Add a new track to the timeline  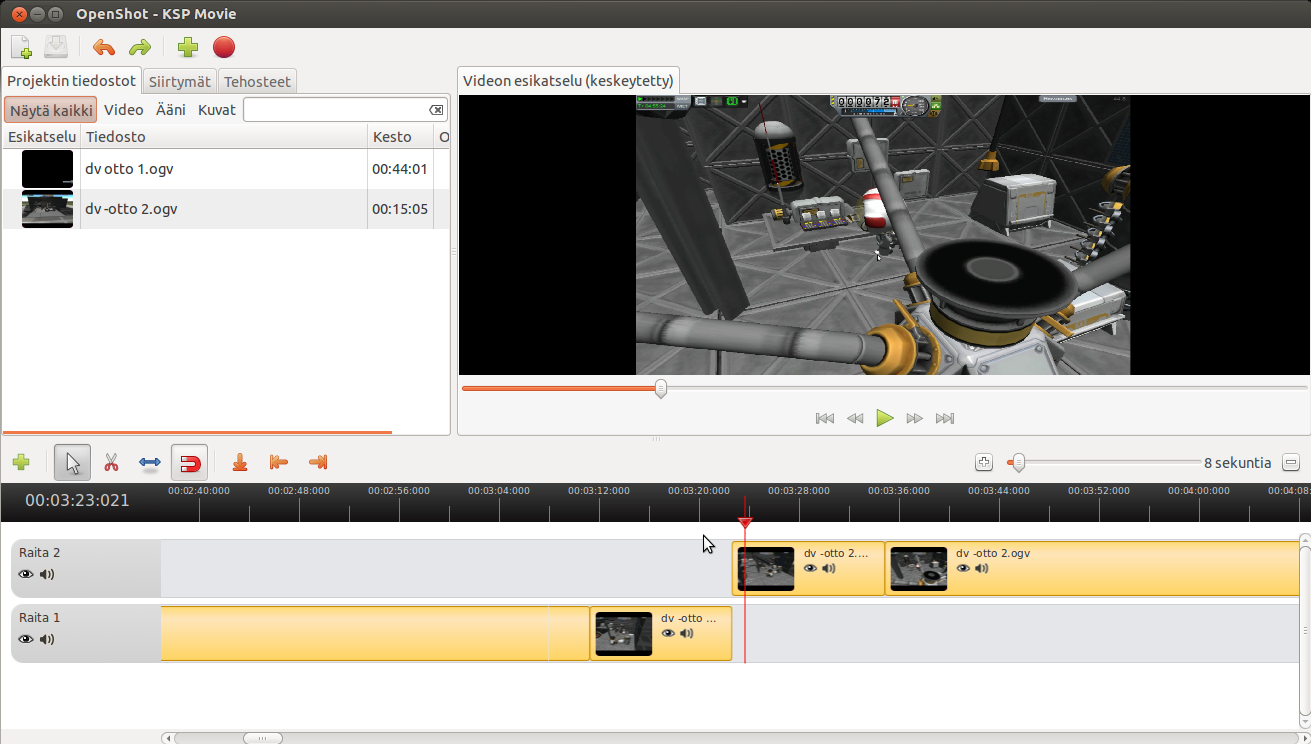point(21,463)
